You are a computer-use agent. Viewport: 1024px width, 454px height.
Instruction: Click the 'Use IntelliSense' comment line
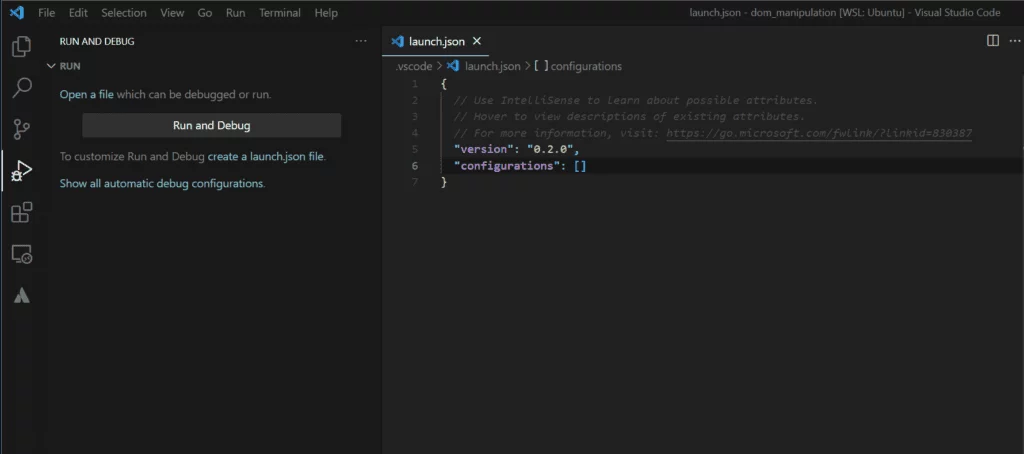click(x=636, y=101)
